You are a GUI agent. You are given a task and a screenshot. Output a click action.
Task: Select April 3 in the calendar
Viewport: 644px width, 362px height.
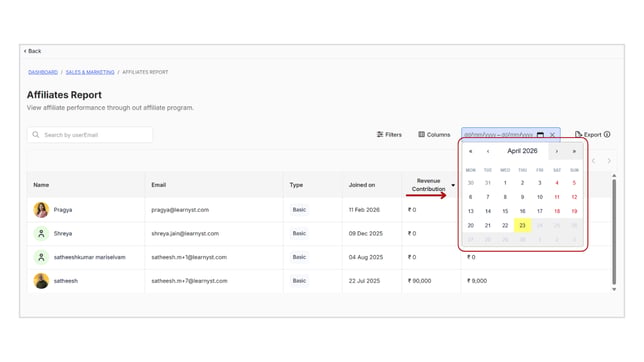click(540, 183)
